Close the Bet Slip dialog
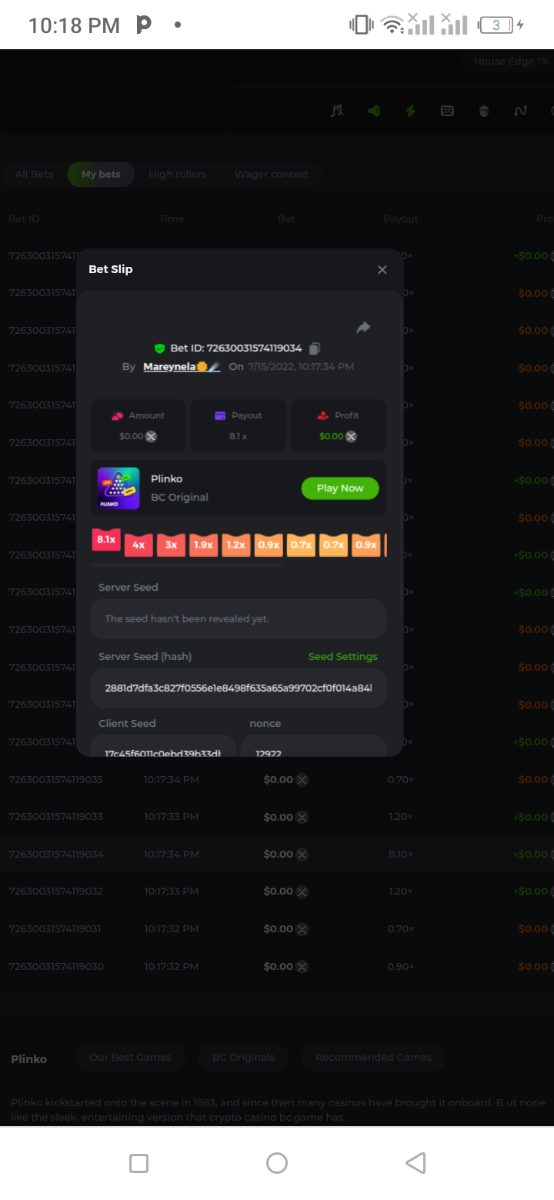 [382, 270]
